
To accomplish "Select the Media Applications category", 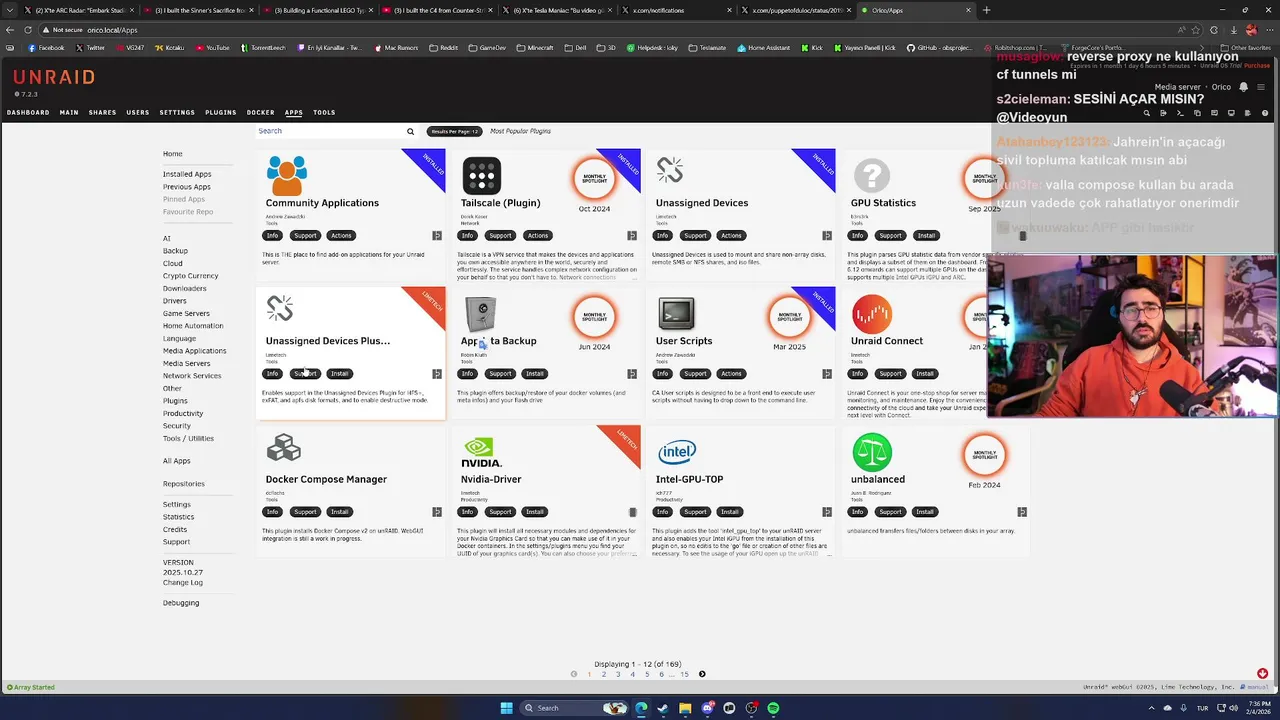I will coord(194,351).
